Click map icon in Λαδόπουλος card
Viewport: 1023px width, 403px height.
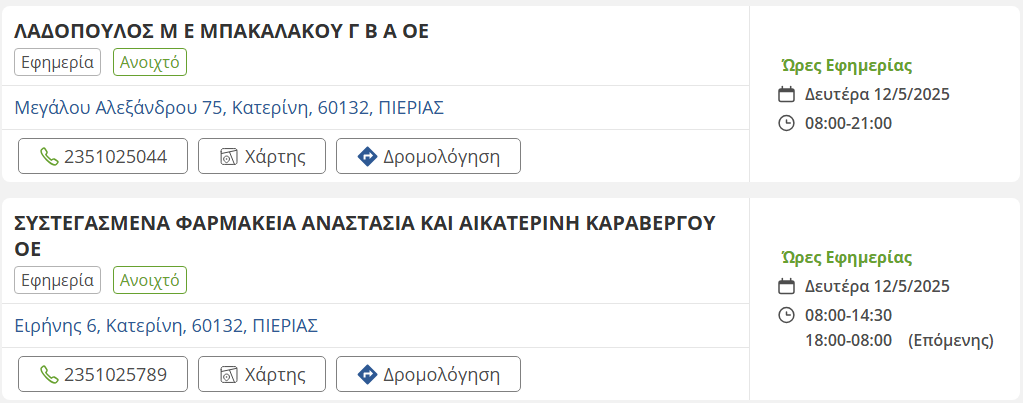229,156
